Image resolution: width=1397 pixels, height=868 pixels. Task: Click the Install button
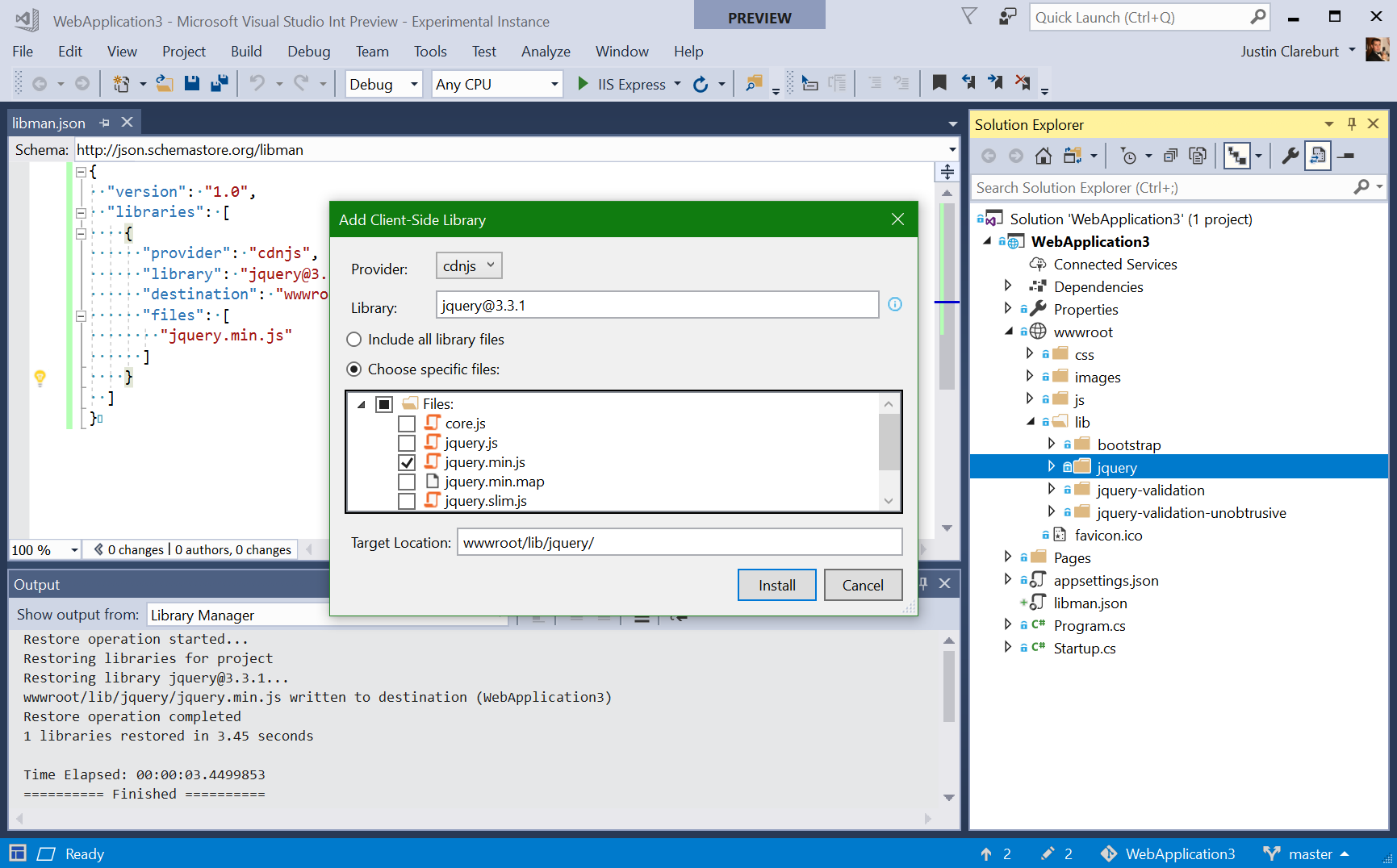coord(776,584)
